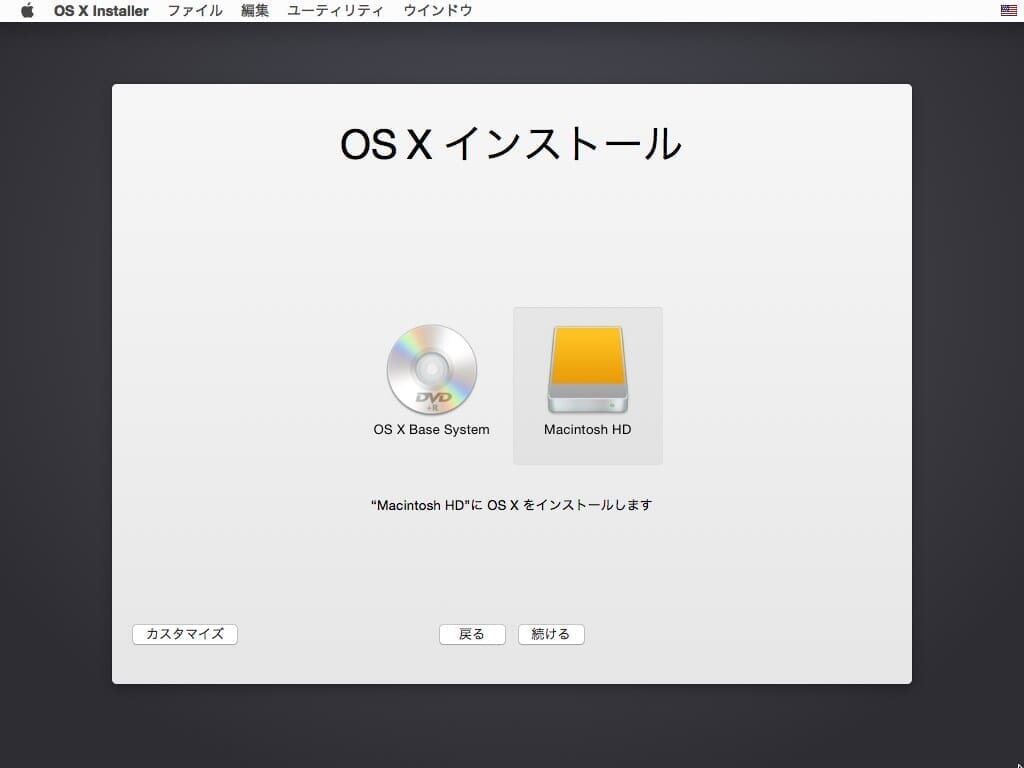
Task: Click the カスタマイズ button
Action: (x=185, y=634)
